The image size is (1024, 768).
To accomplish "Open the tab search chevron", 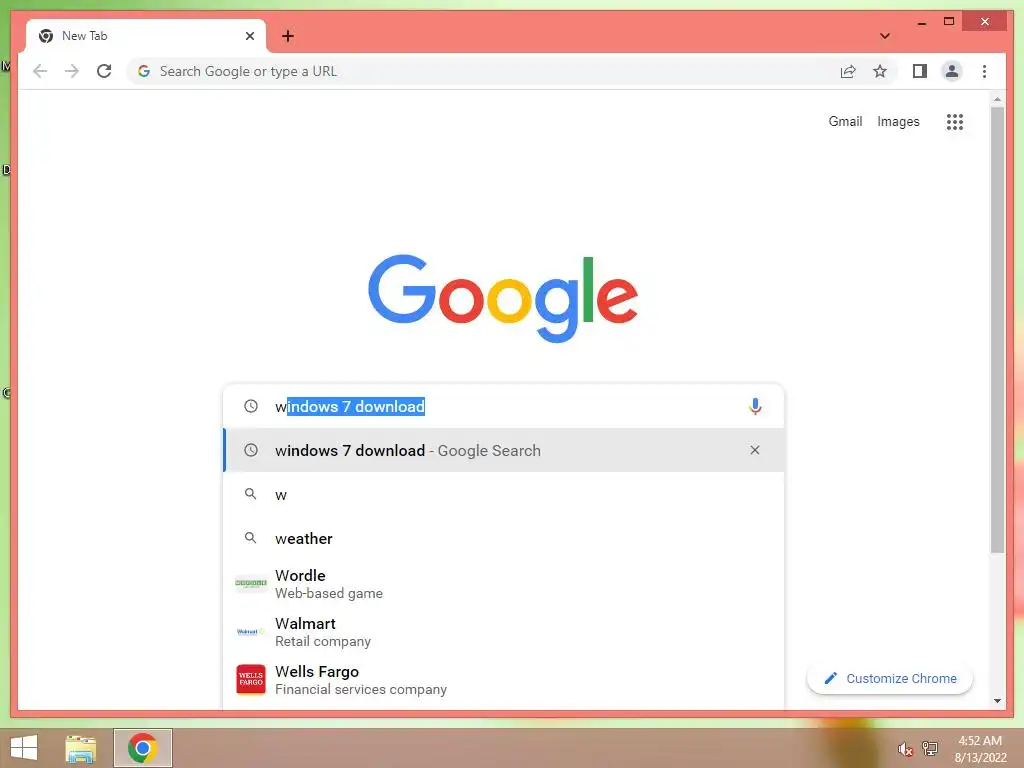I will click(x=884, y=36).
